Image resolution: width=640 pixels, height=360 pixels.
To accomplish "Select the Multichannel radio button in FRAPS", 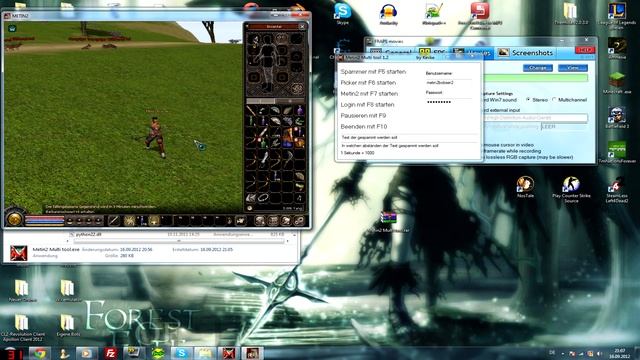I will pos(554,100).
